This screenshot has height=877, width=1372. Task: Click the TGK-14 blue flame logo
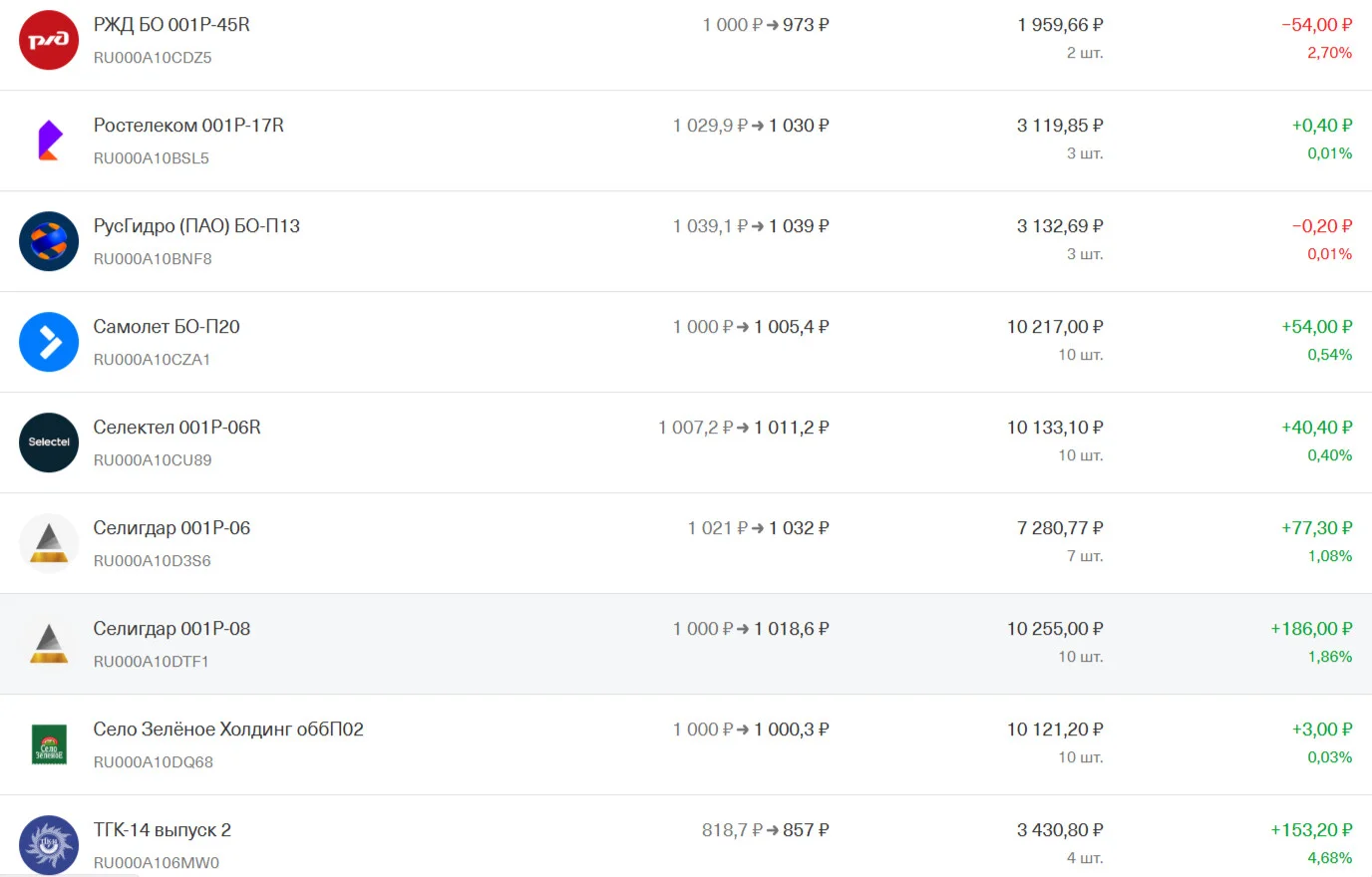(49, 845)
